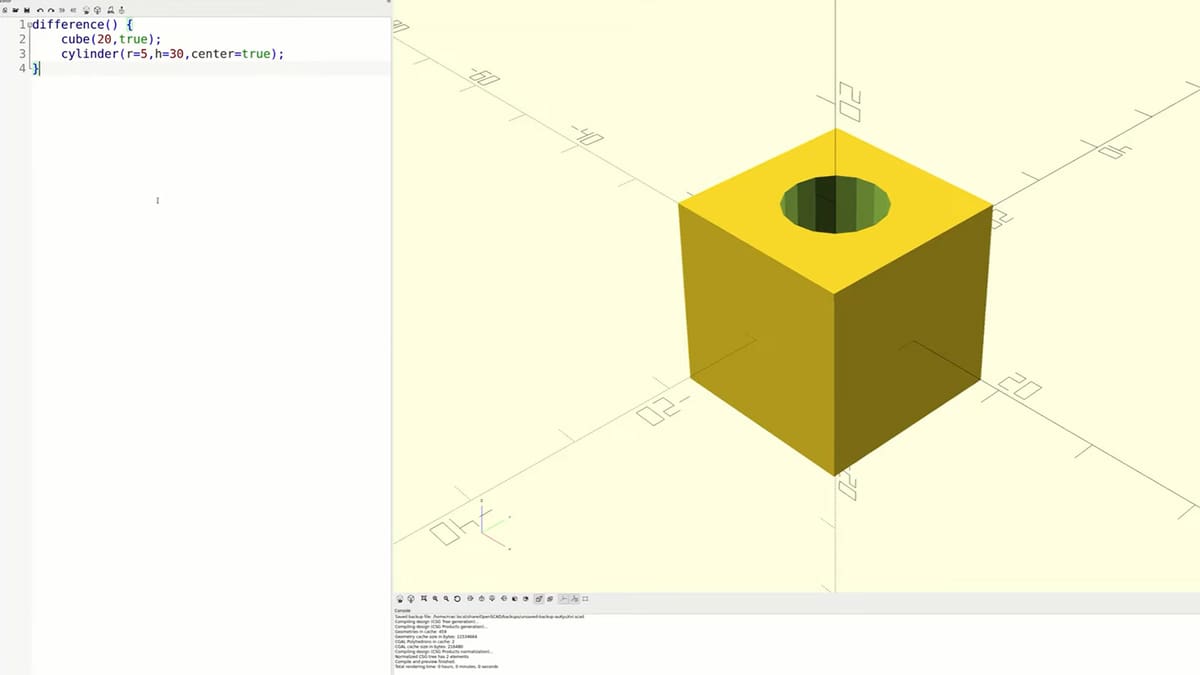1200x675 pixels.
Task: Click the Save icon in editor toolbar
Action: point(27,10)
